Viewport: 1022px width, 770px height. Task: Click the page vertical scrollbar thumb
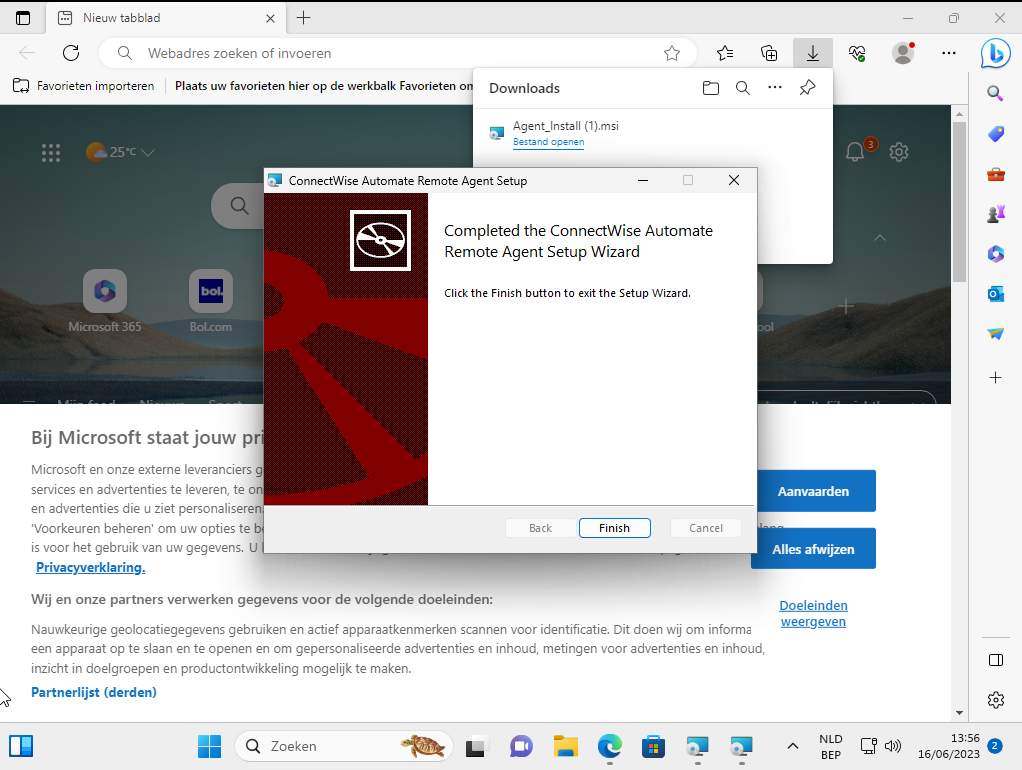pos(959,201)
